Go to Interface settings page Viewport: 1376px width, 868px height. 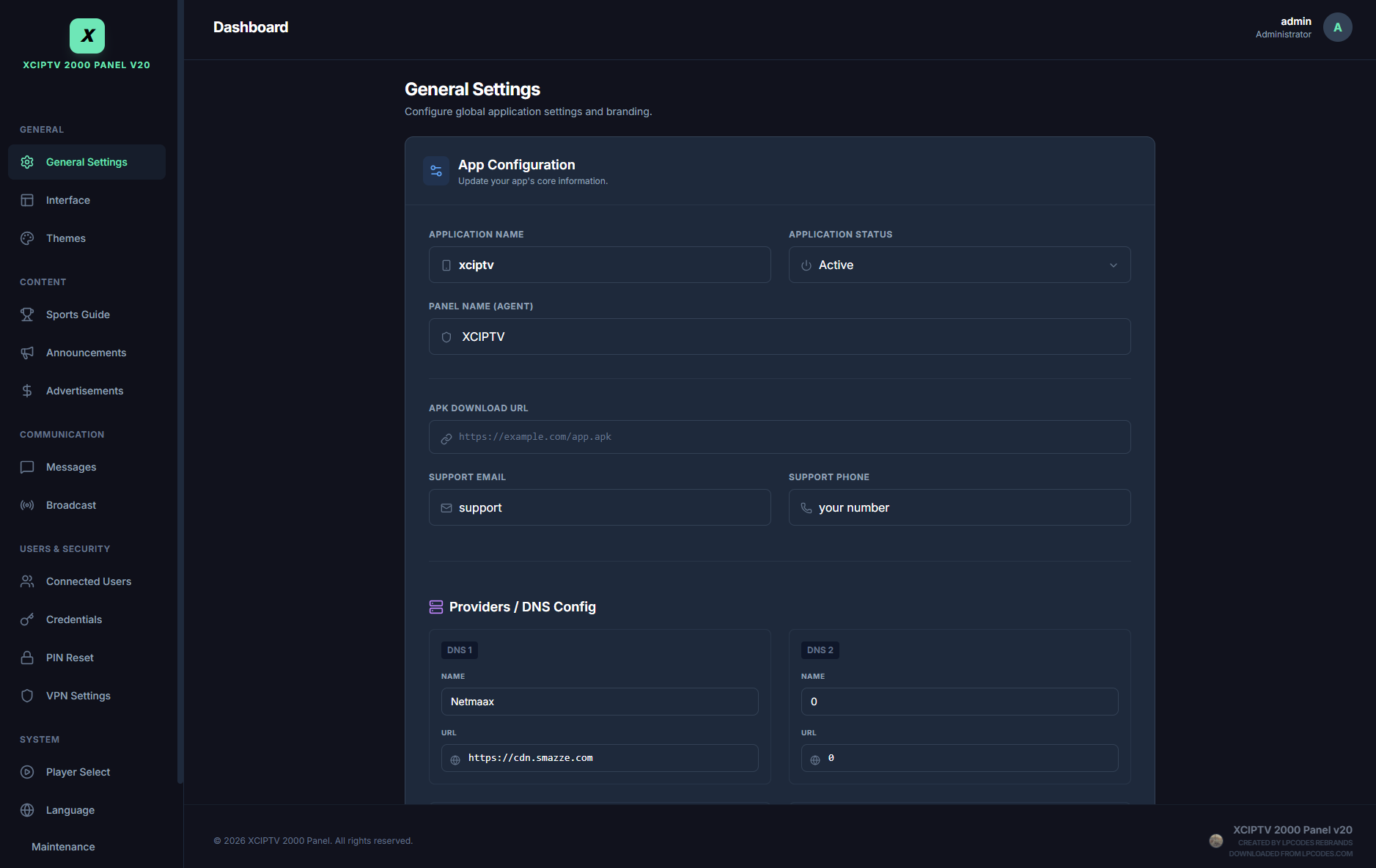pyautogui.click(x=68, y=200)
